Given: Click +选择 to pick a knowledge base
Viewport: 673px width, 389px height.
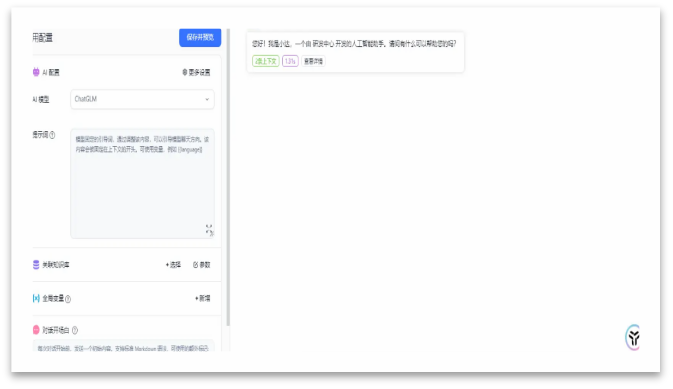Looking at the screenshot, I should point(173,264).
